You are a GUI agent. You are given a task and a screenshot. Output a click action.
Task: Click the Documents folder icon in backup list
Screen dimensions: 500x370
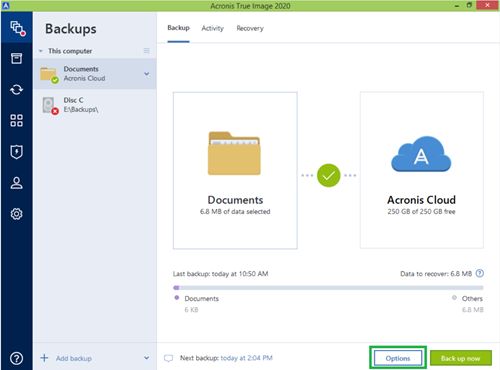coord(49,74)
